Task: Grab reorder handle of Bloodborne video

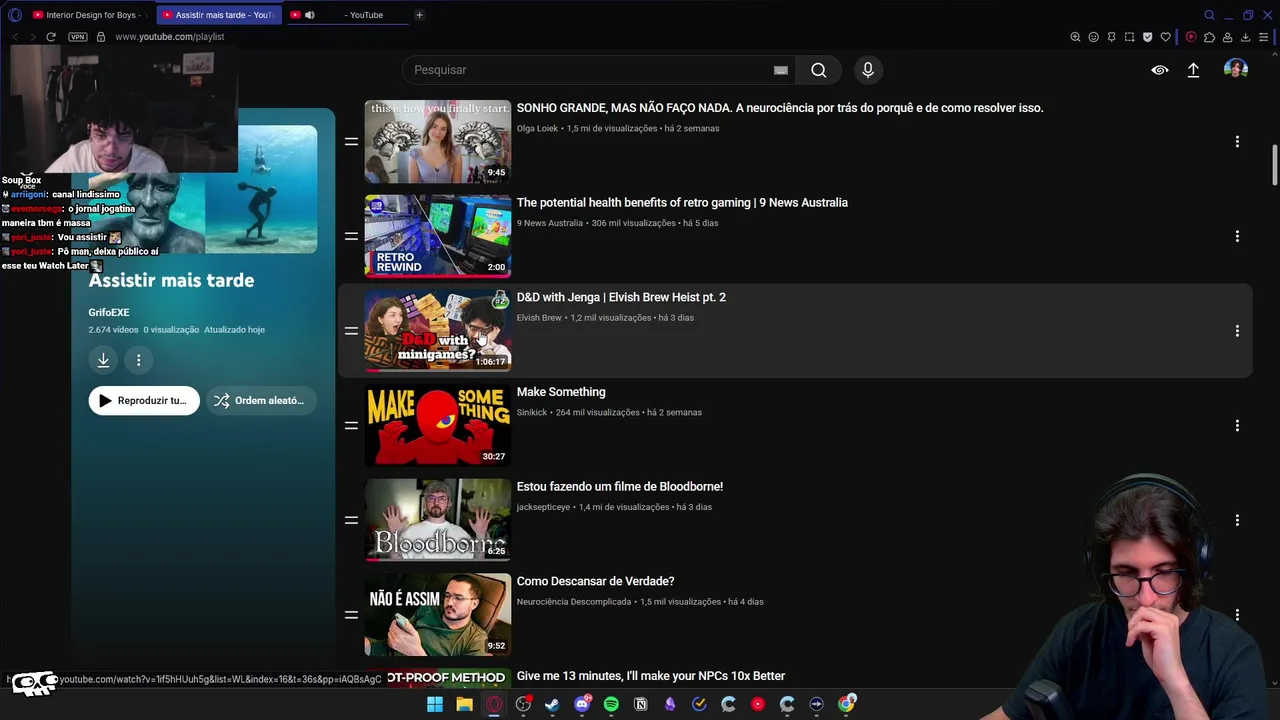Action: [x=351, y=520]
